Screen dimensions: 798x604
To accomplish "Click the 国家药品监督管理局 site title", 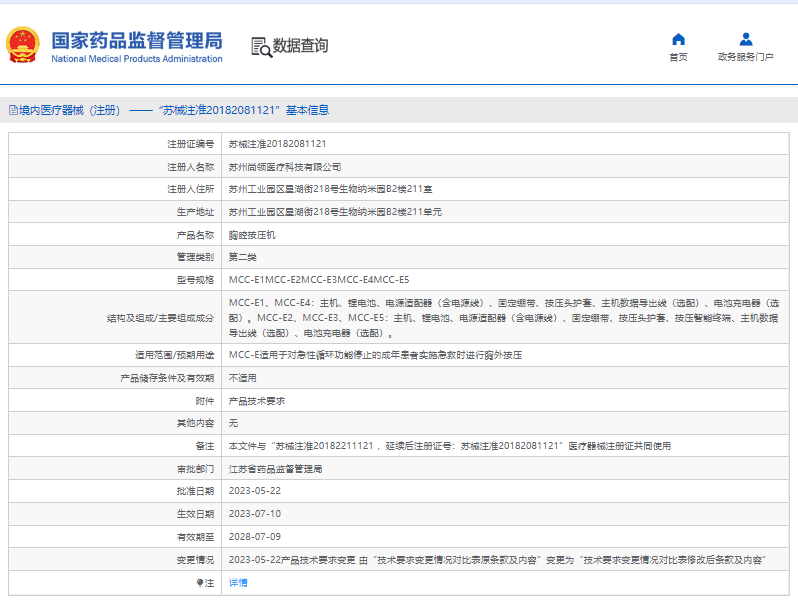I will click(x=137, y=40).
